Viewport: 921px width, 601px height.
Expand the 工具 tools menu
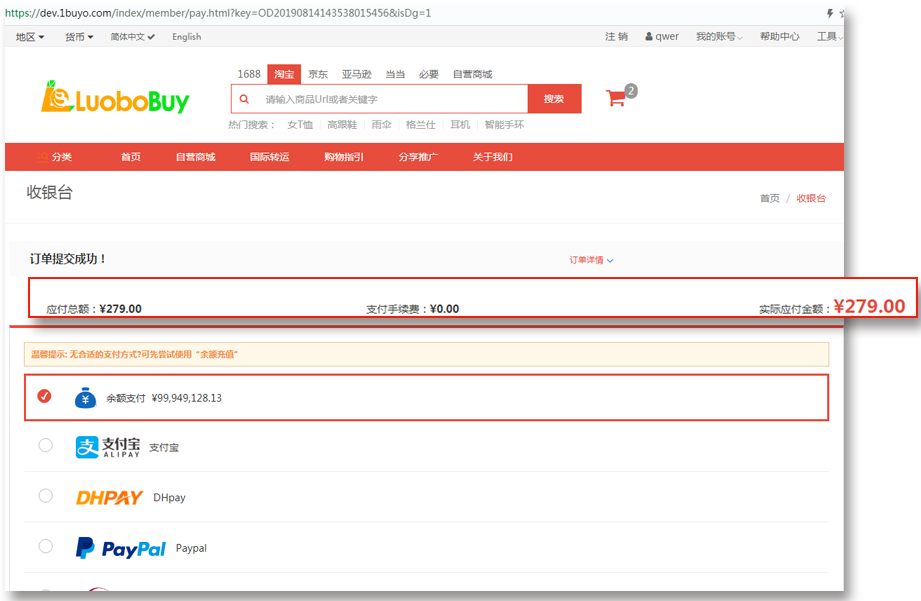coord(829,36)
